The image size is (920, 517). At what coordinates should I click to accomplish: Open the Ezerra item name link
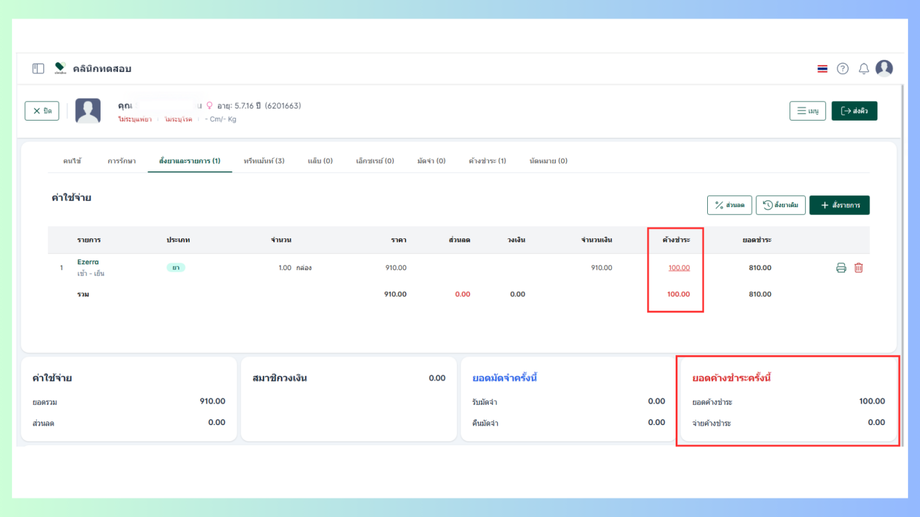[x=88, y=262]
